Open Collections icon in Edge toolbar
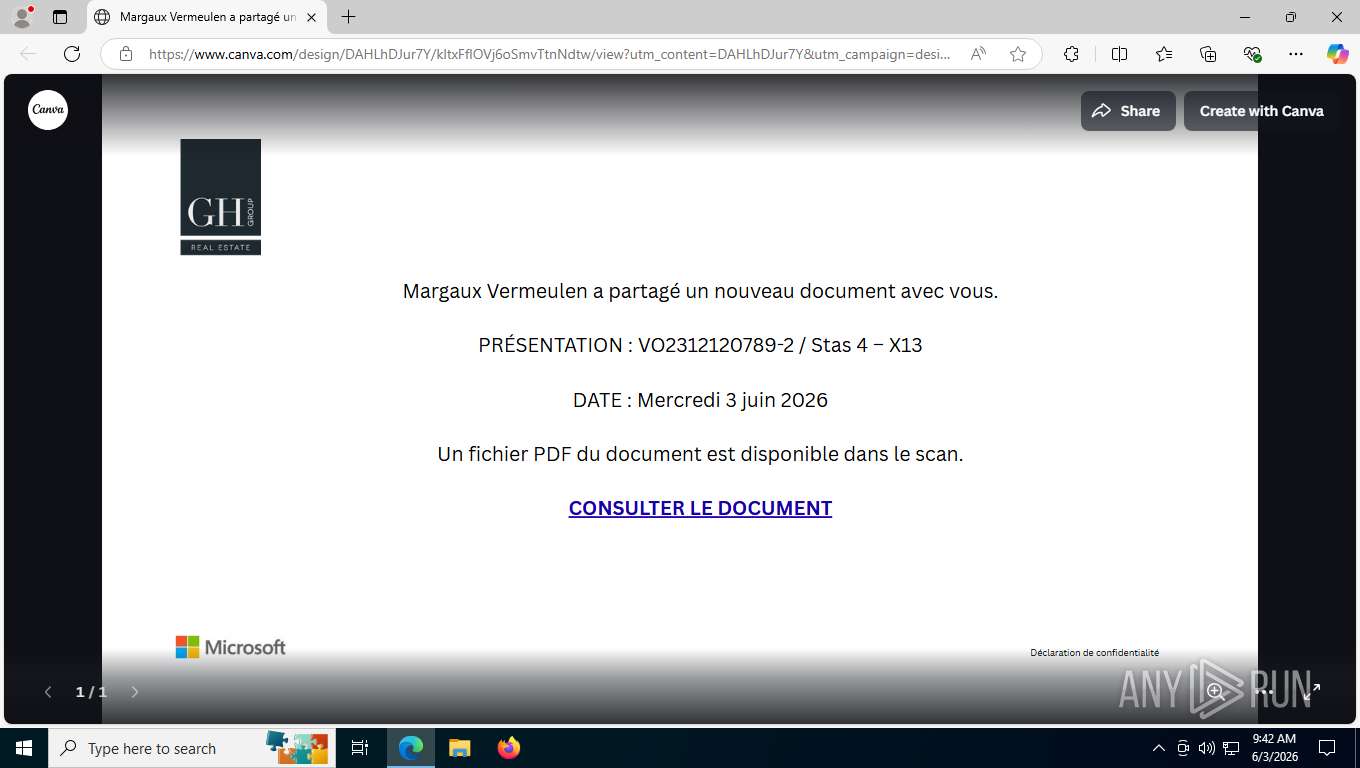 tap(1208, 54)
